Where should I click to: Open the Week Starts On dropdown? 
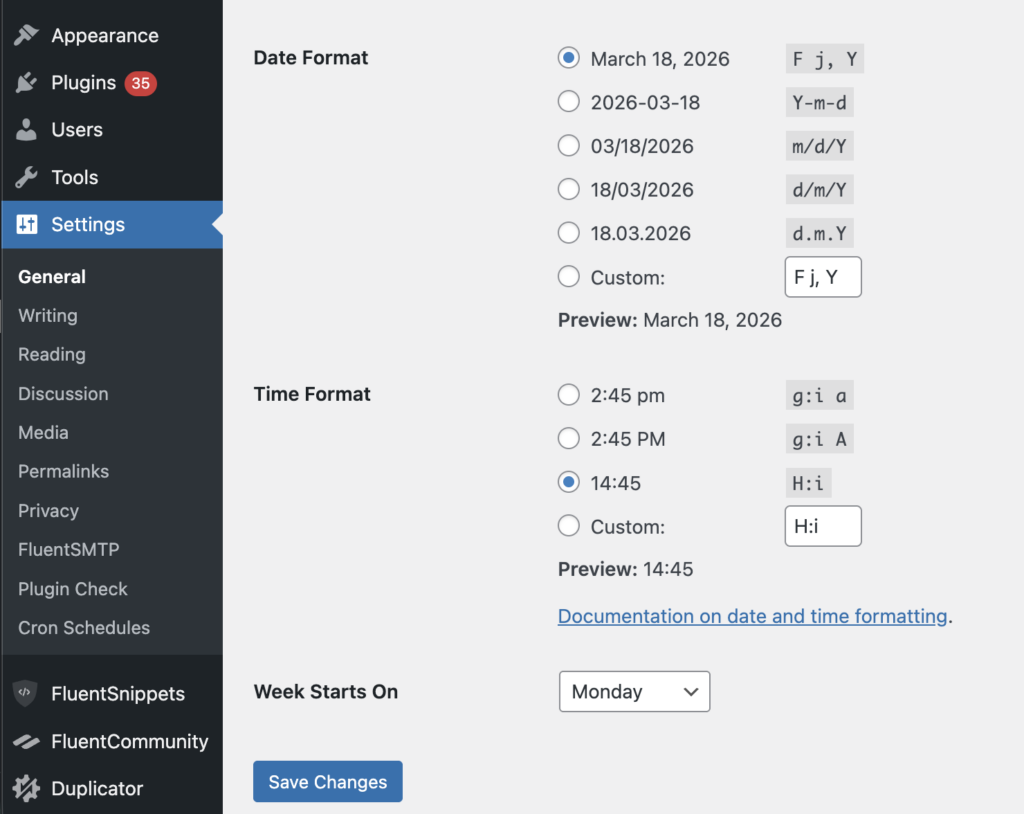coord(634,691)
